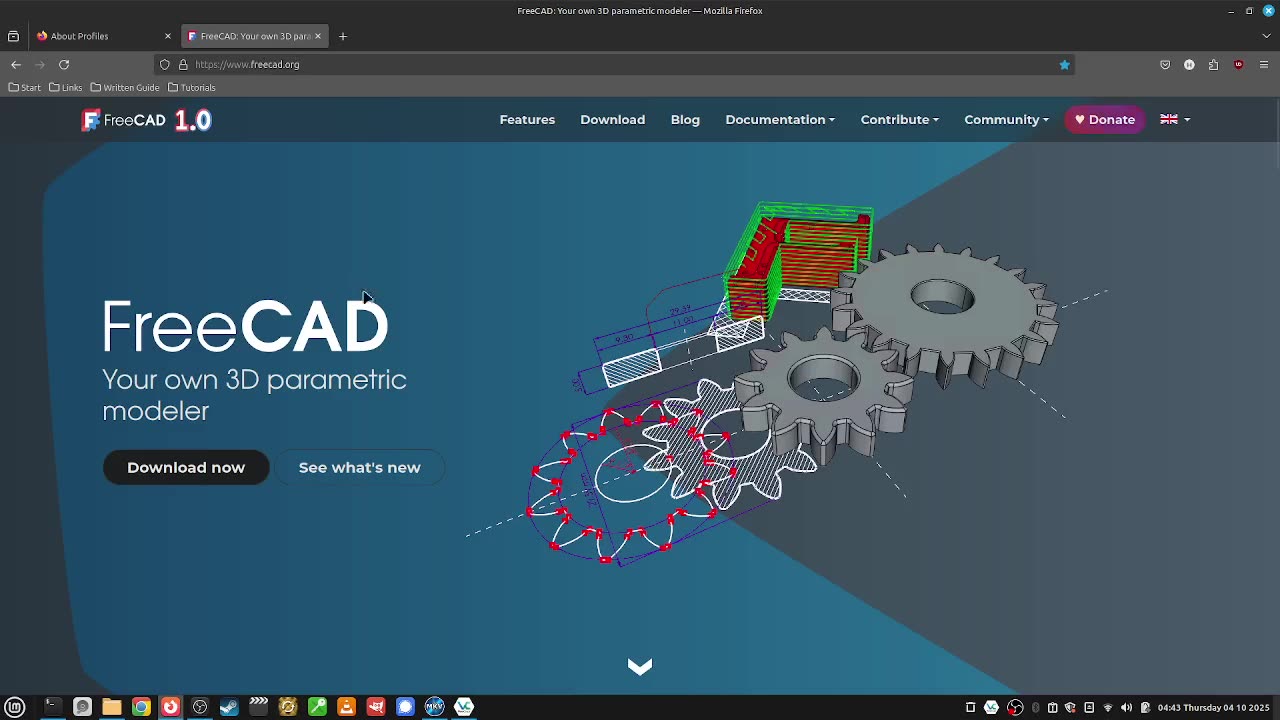Open the Start bookmarks folder
This screenshot has height=720, width=1280.
(x=25, y=87)
